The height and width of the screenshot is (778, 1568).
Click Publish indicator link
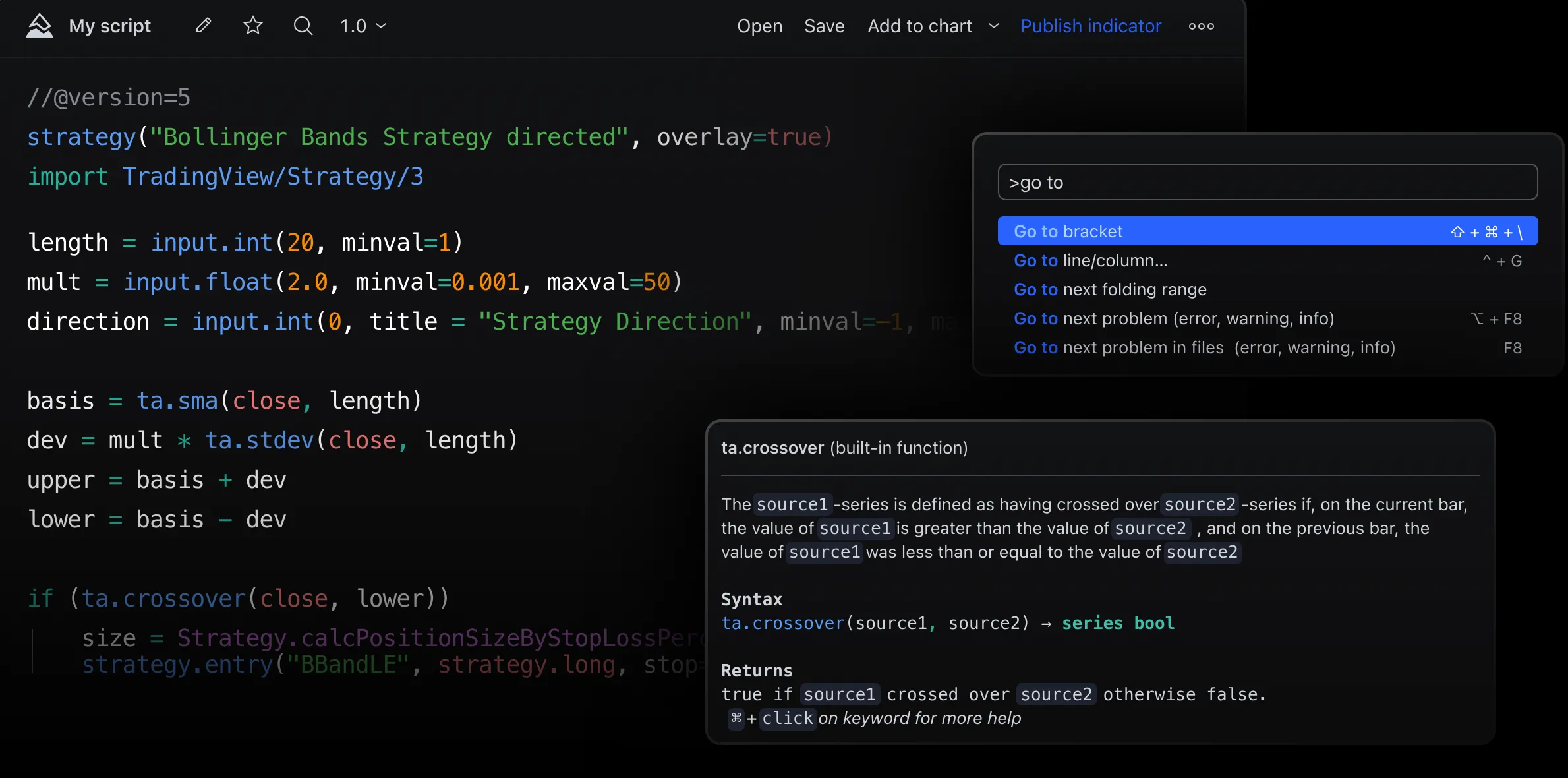click(1091, 26)
